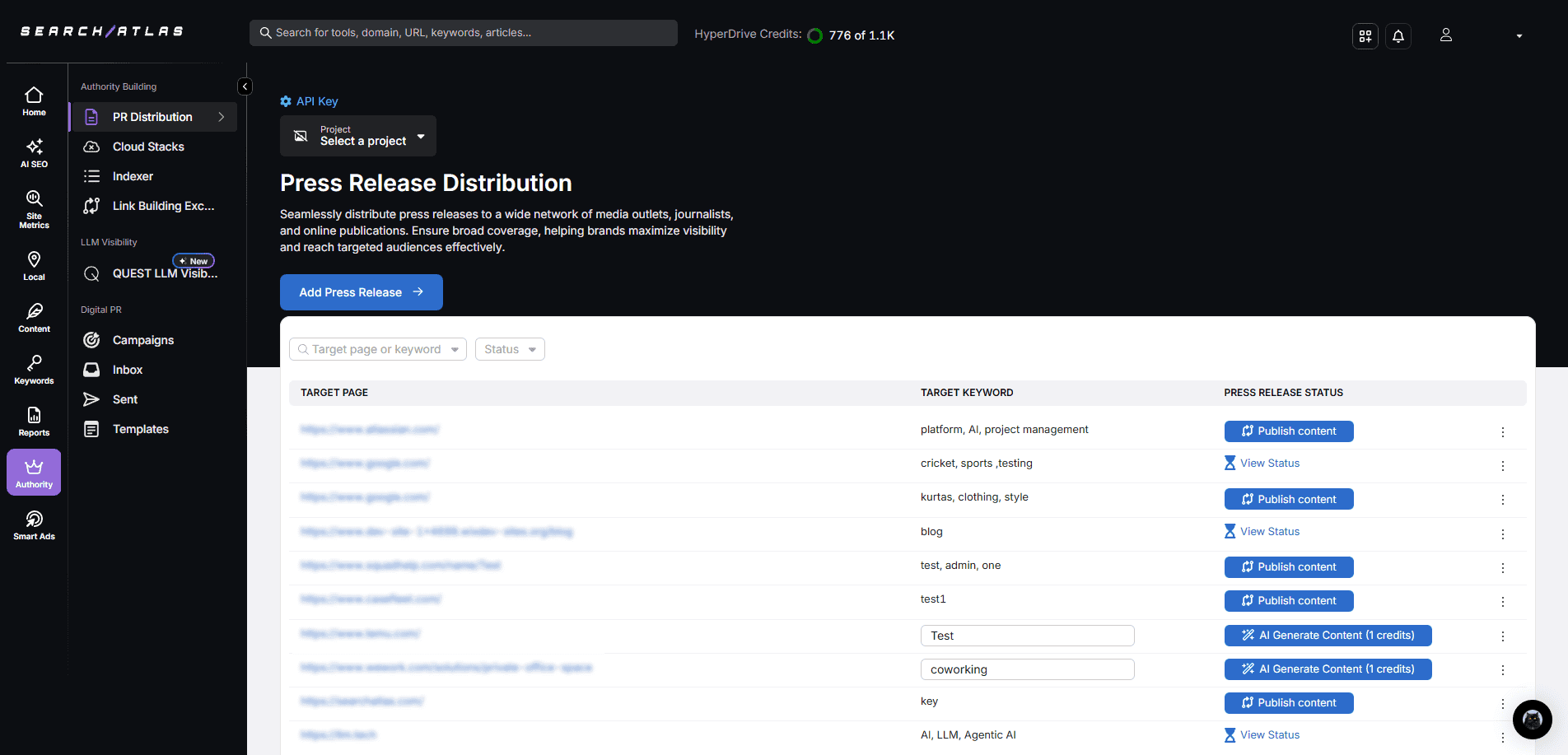Switch to the Templates section
Image resolution: width=1568 pixels, height=755 pixels.
[140, 429]
